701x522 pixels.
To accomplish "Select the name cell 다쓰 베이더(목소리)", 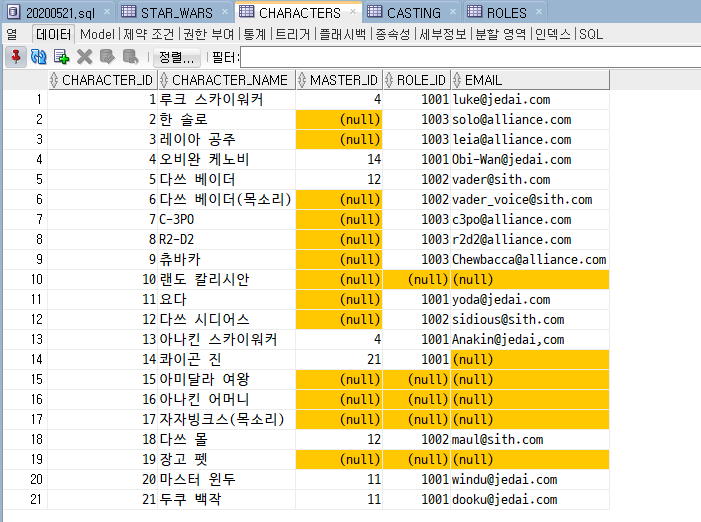I will pos(225,199).
